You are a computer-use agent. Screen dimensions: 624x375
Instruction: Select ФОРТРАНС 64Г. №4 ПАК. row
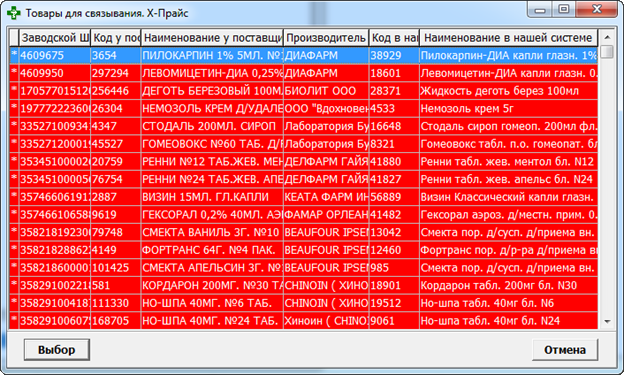tap(304, 250)
